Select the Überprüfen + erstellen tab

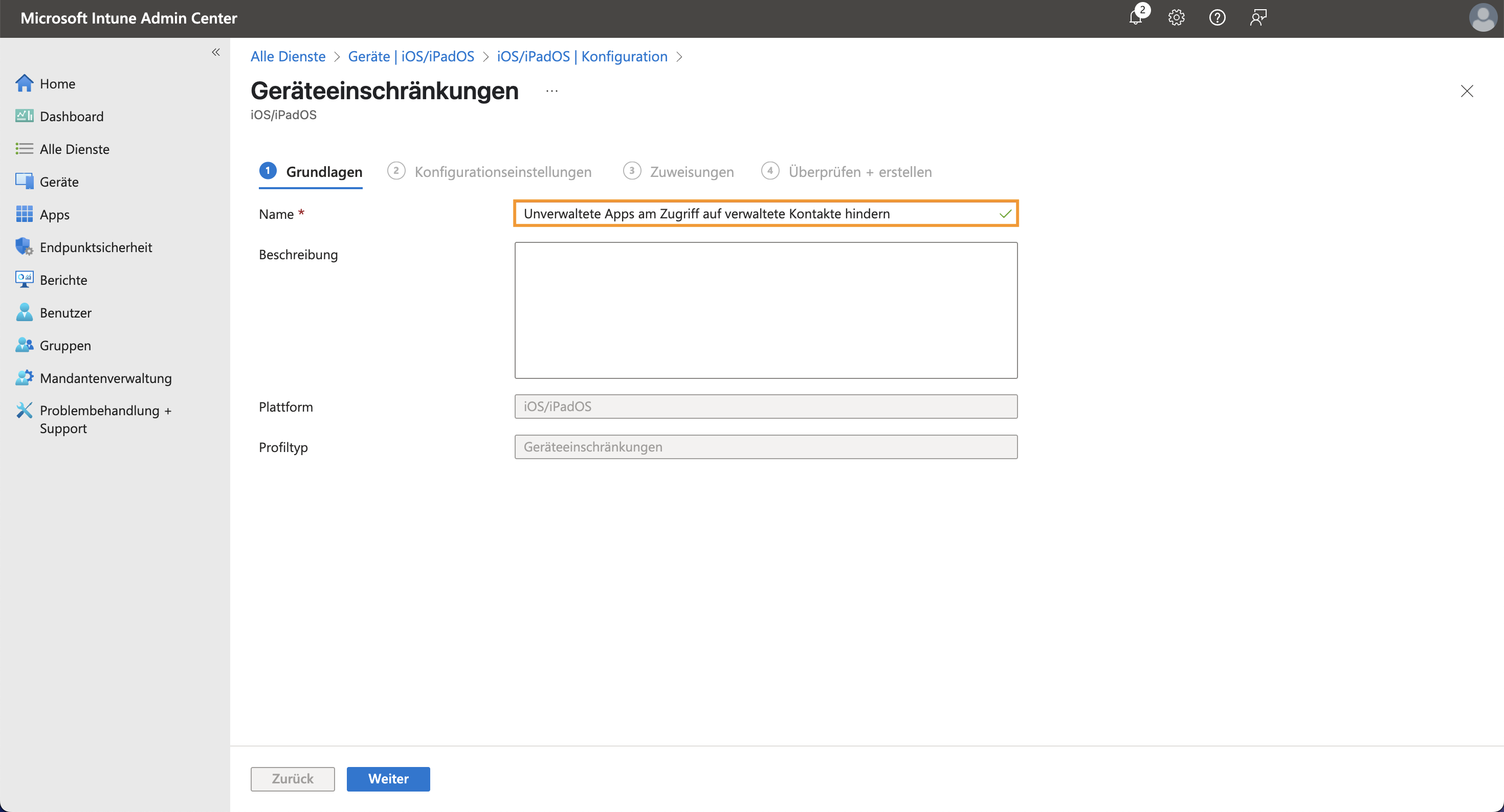tap(847, 172)
